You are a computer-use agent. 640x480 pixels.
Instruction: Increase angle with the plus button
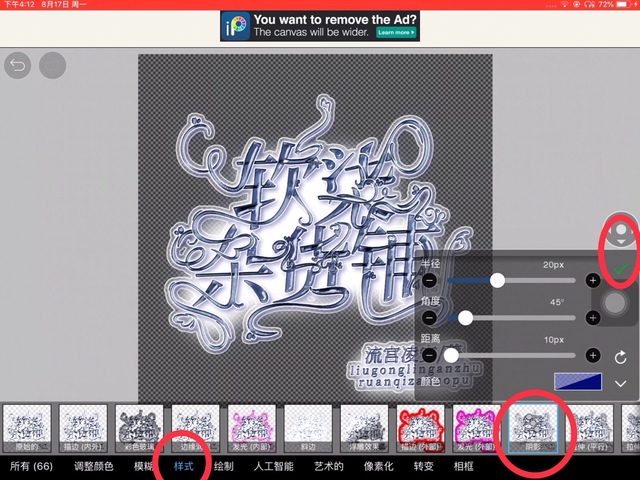point(593,318)
